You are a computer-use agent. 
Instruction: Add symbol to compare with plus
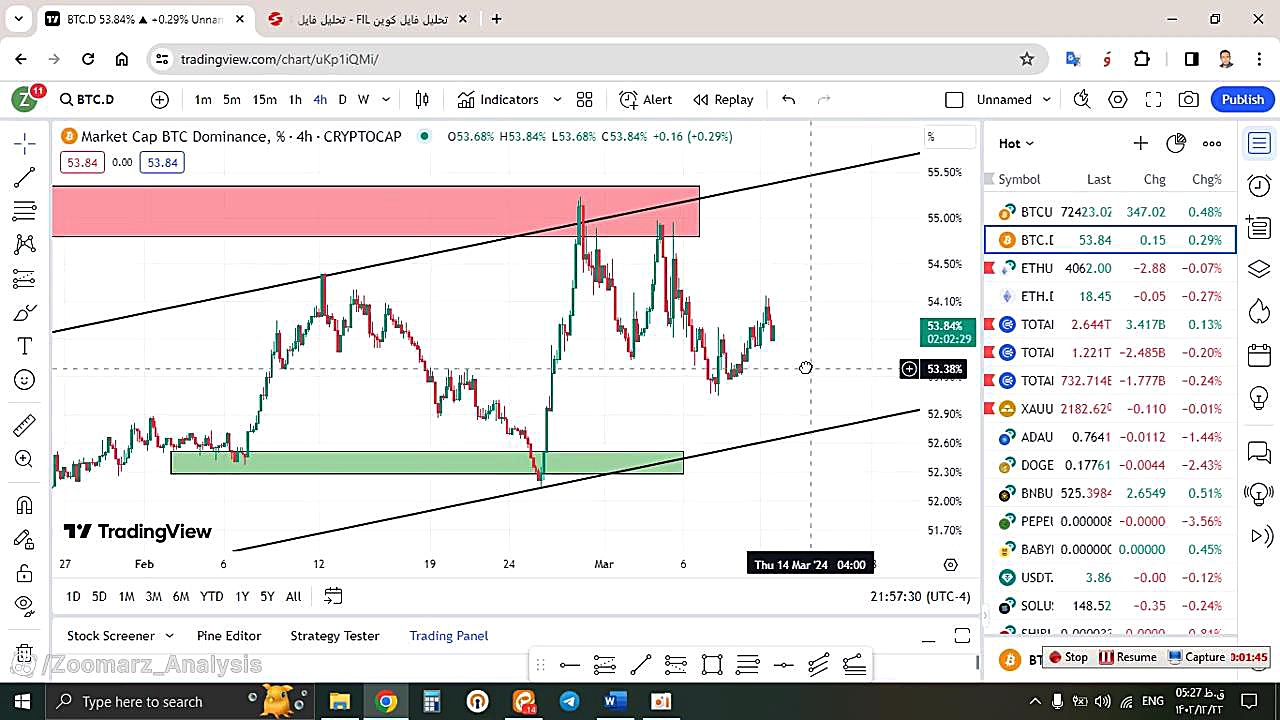pyautogui.click(x=160, y=99)
